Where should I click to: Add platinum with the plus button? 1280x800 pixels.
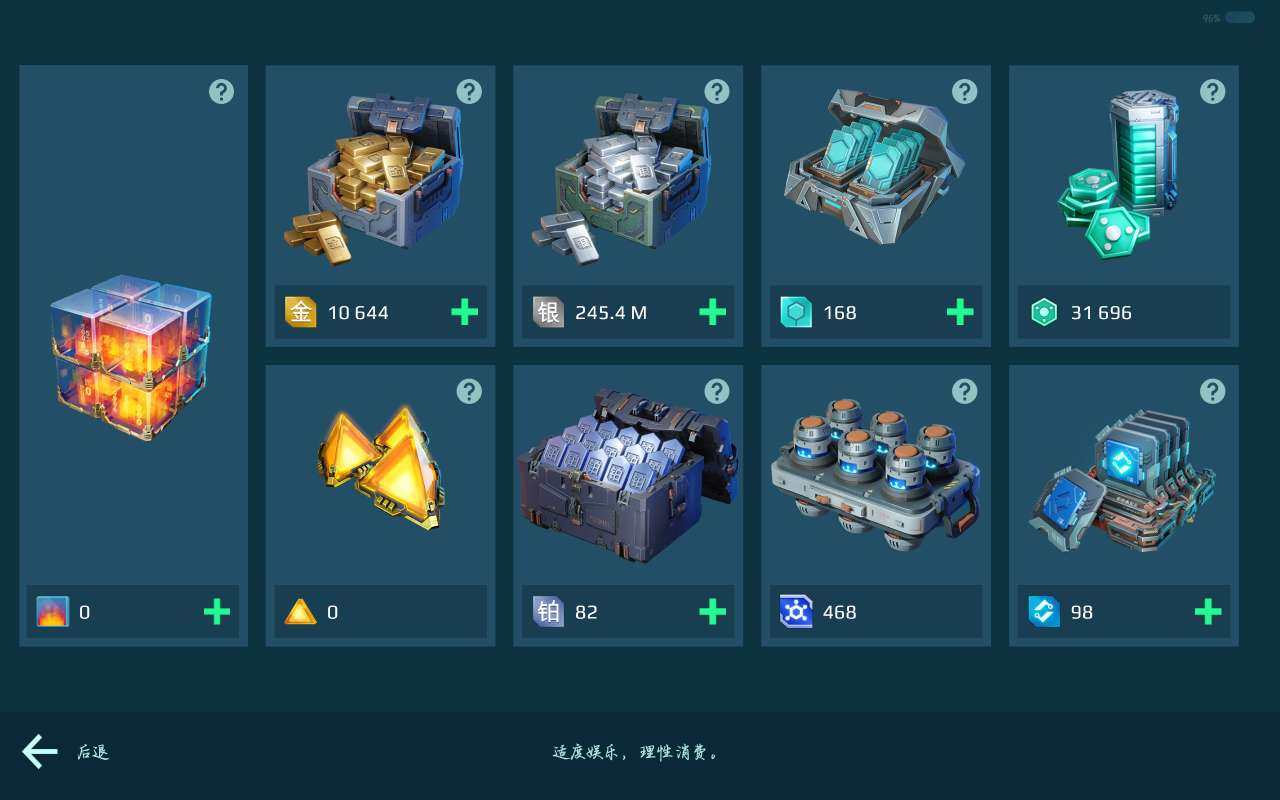(x=712, y=612)
